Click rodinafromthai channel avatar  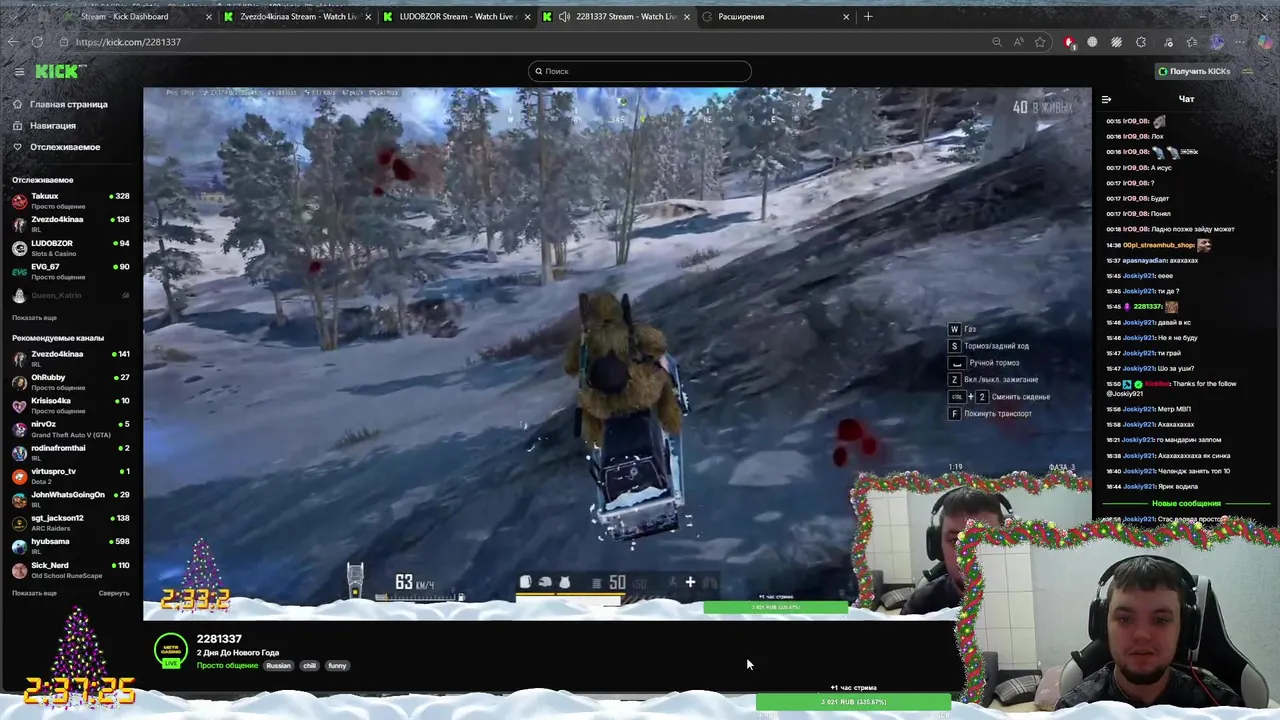coord(19,452)
